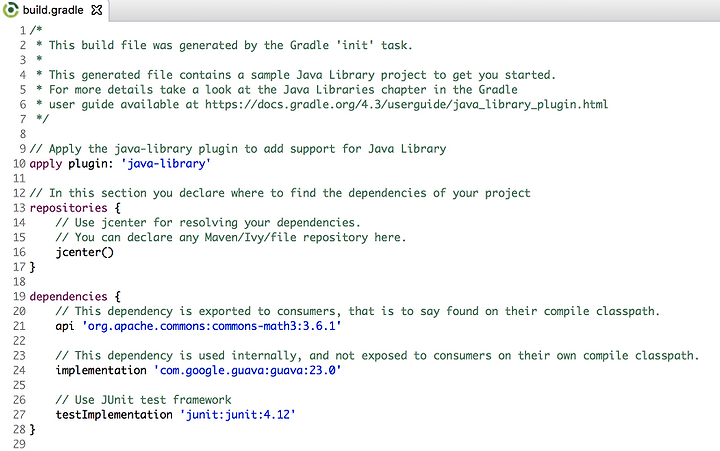Click 'This generated file contains a sample' comment
The width and height of the screenshot is (720, 451).
(x=302, y=75)
